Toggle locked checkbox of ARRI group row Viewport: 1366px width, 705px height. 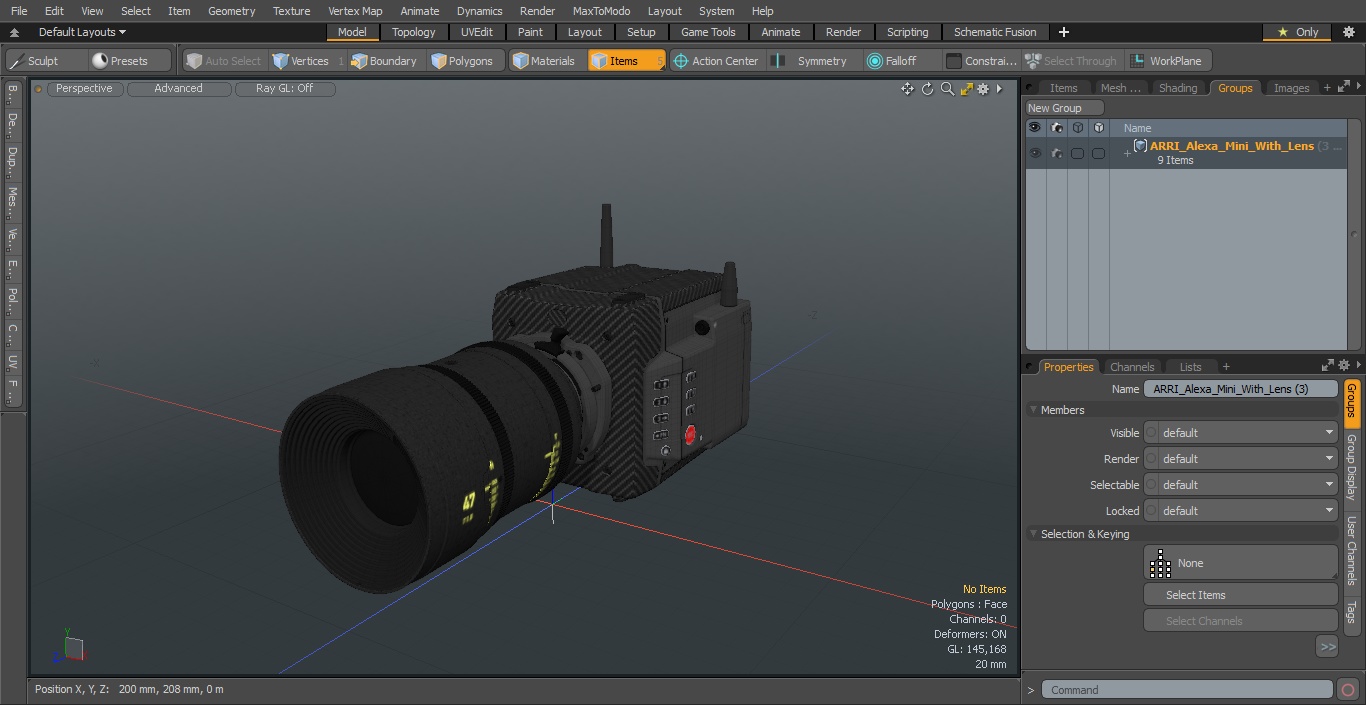point(1098,153)
